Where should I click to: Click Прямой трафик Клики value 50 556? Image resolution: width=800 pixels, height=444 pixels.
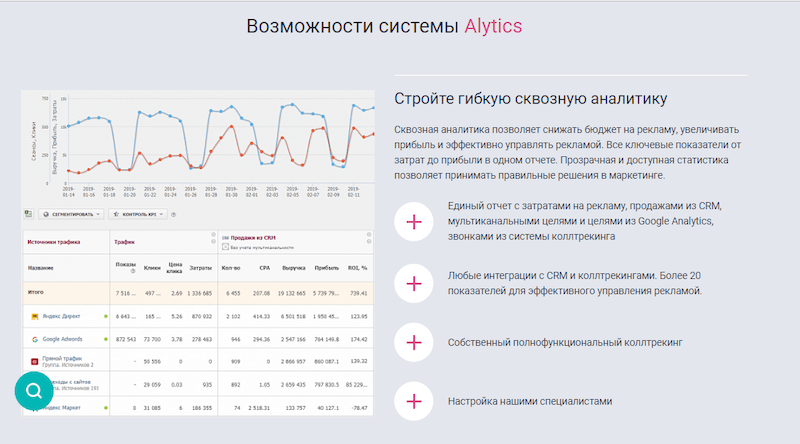coord(152,362)
